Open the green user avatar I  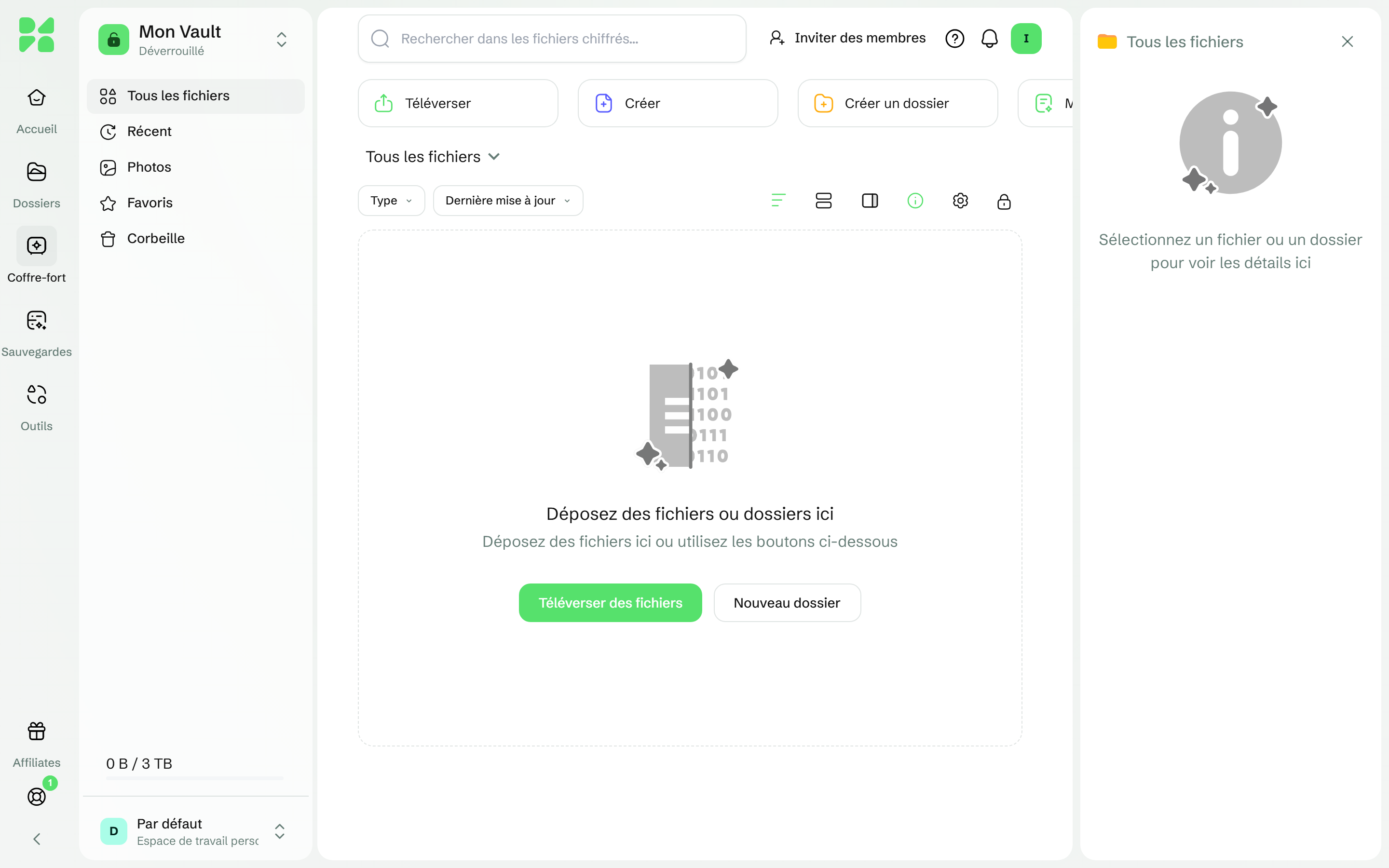(1026, 39)
